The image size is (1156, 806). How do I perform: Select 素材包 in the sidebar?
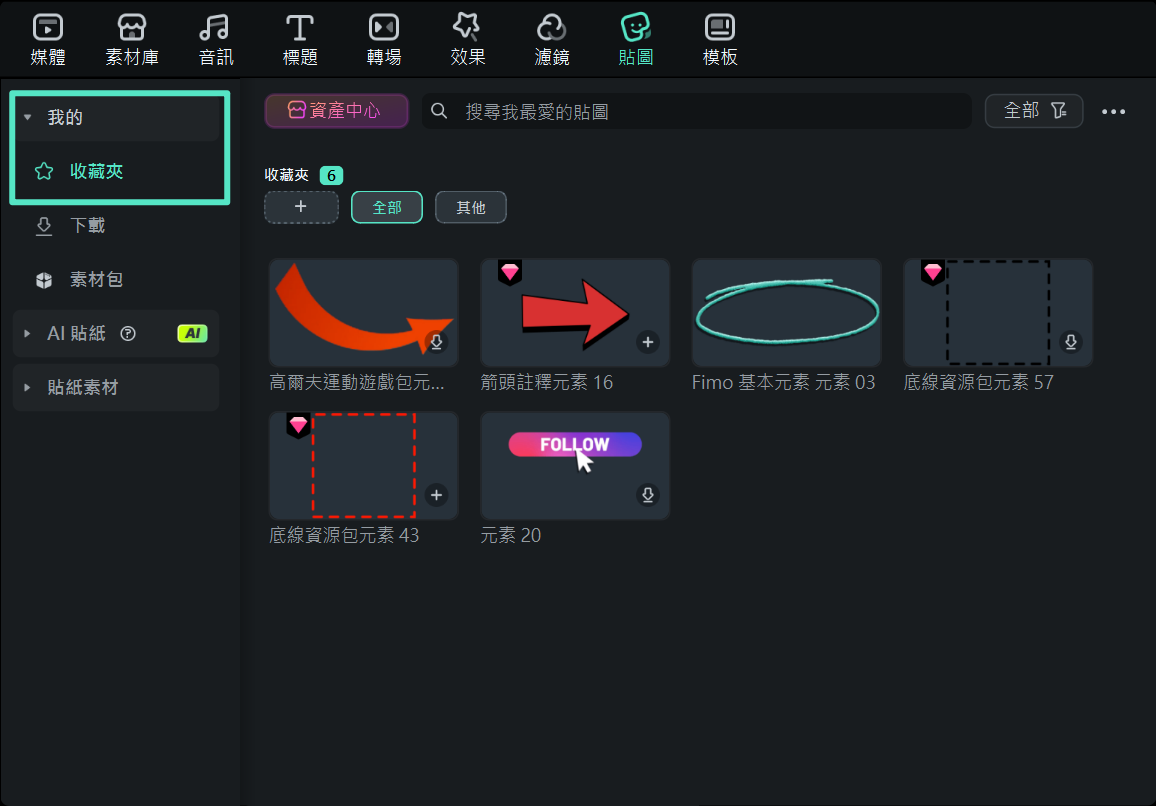point(96,280)
